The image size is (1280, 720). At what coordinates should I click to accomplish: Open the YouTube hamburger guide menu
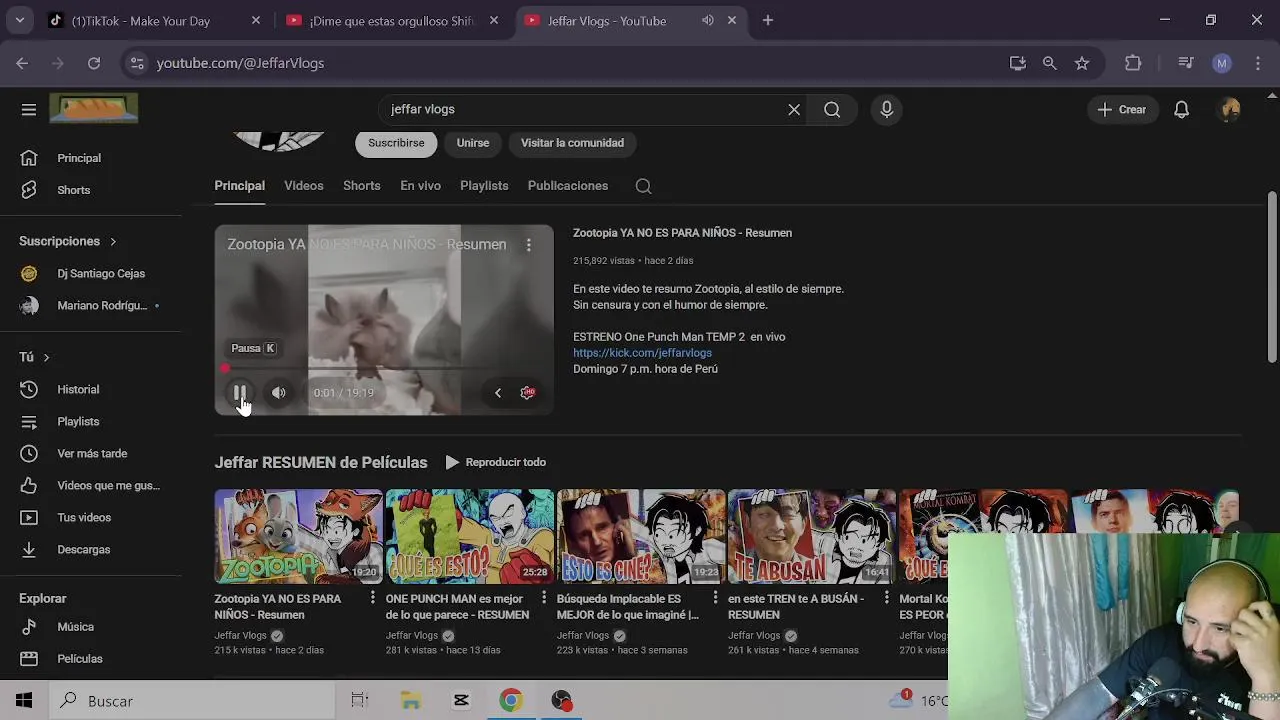point(29,110)
